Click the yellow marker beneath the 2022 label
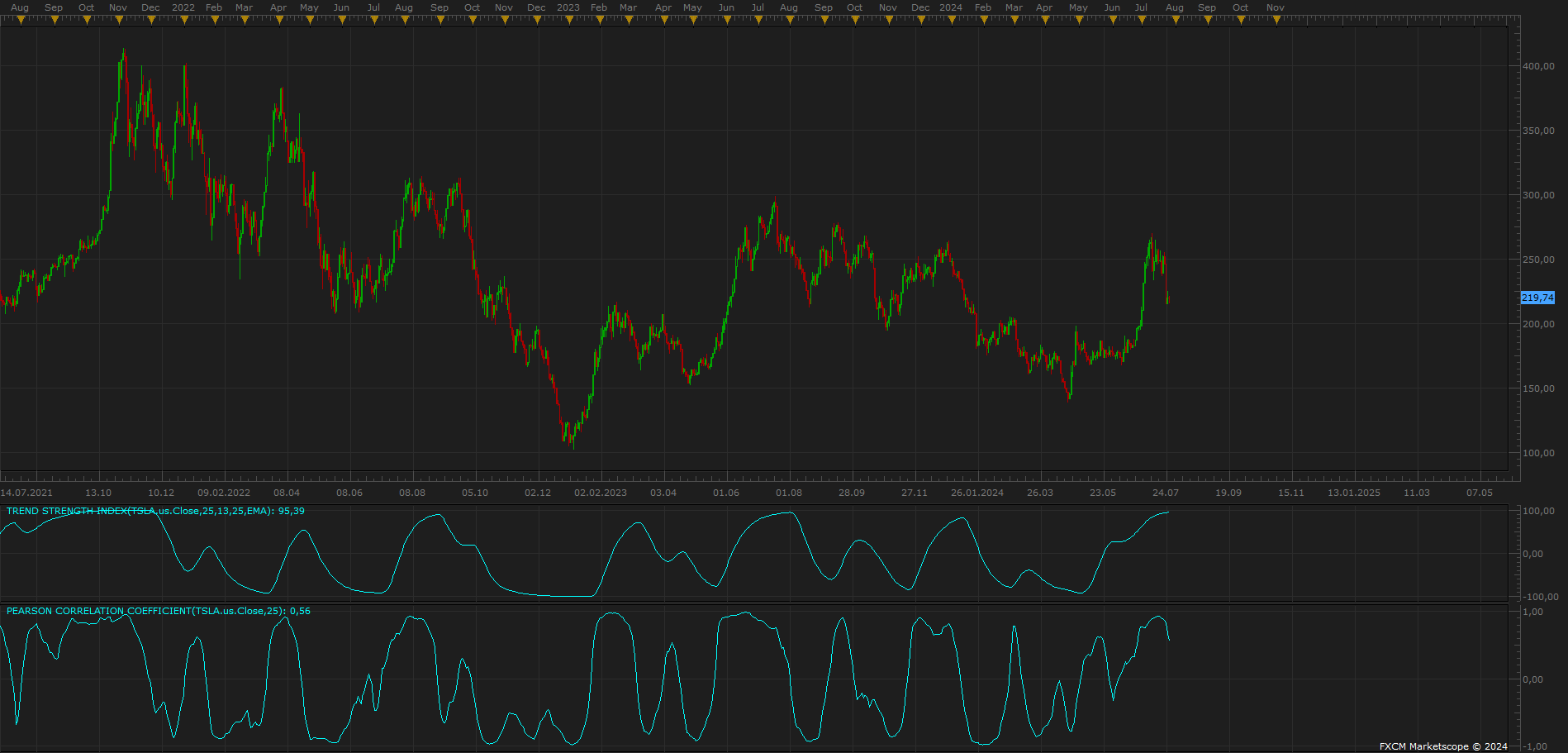Image resolution: width=1568 pixels, height=753 pixels. (183, 21)
